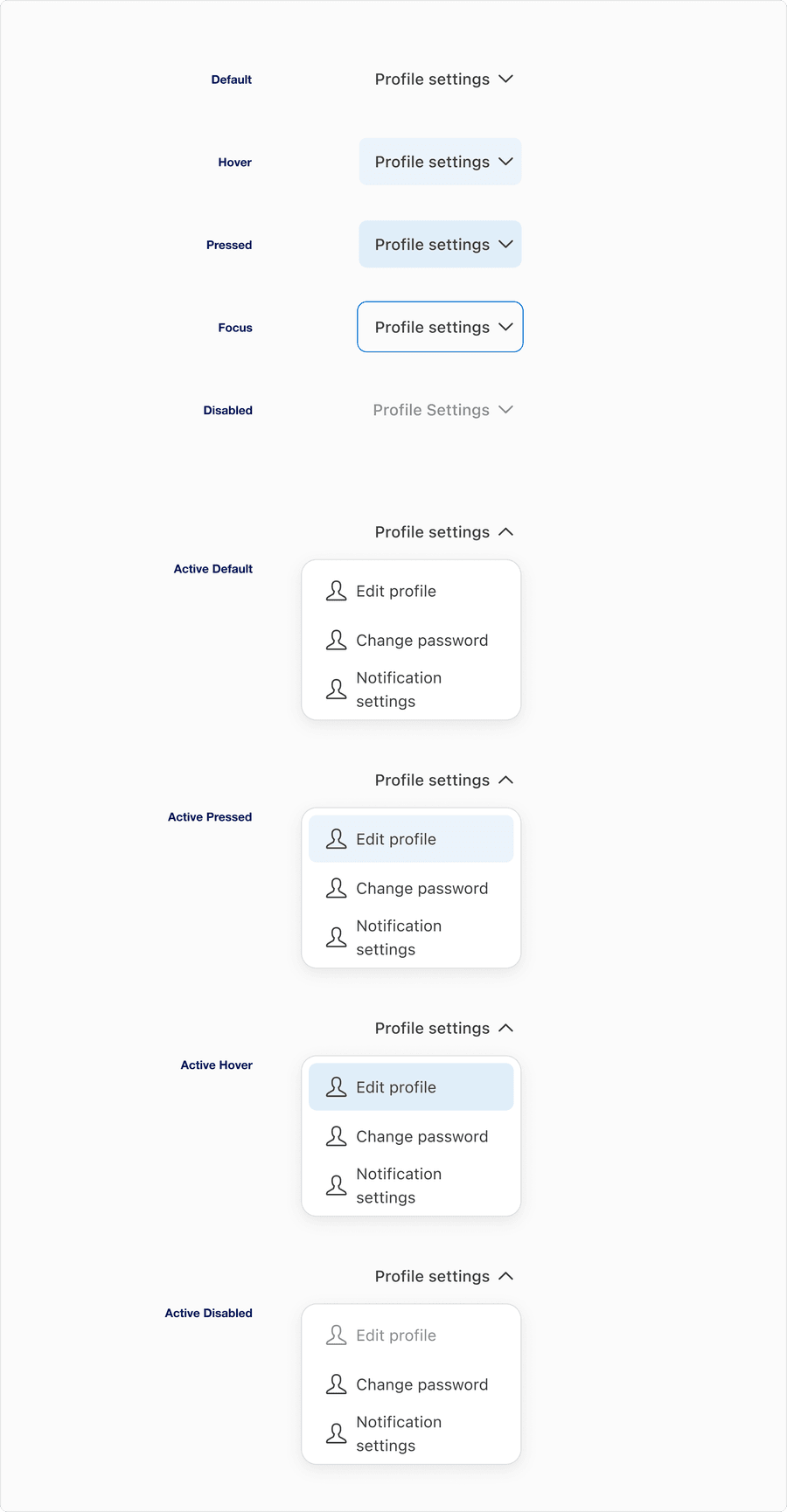Select Edit profile text in the Active Pressed menu
787x1512 pixels.
(396, 839)
